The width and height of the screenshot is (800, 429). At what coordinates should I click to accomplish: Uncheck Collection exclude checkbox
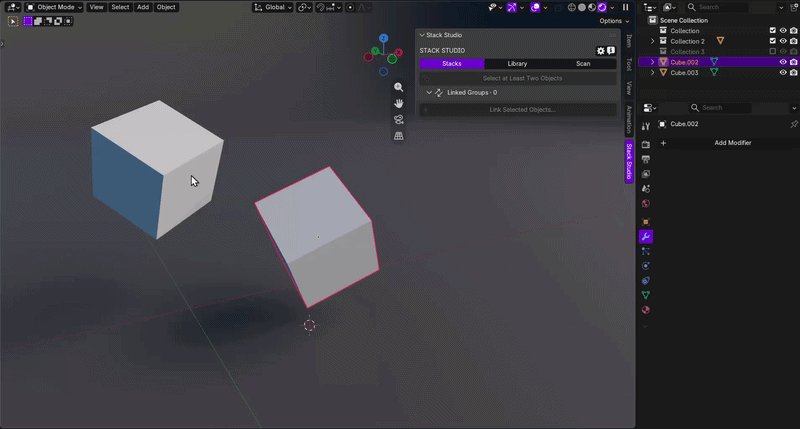pyautogui.click(x=772, y=31)
